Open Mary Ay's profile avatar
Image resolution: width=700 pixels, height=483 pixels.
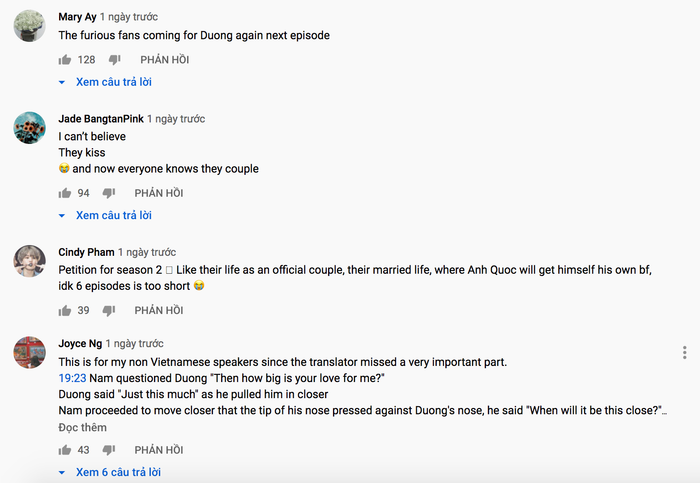(x=30, y=25)
